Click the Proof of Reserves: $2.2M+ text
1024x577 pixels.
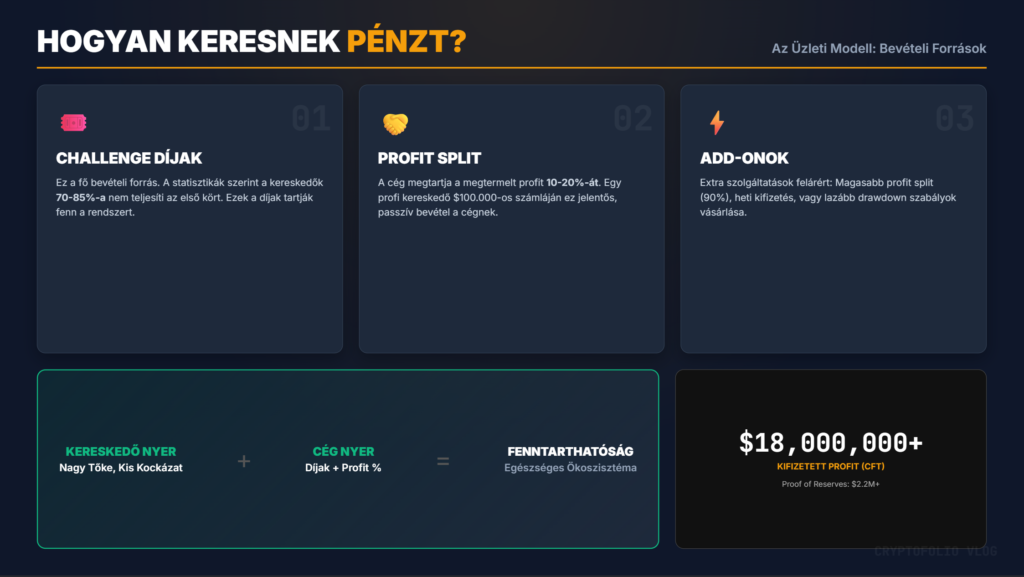(830, 484)
